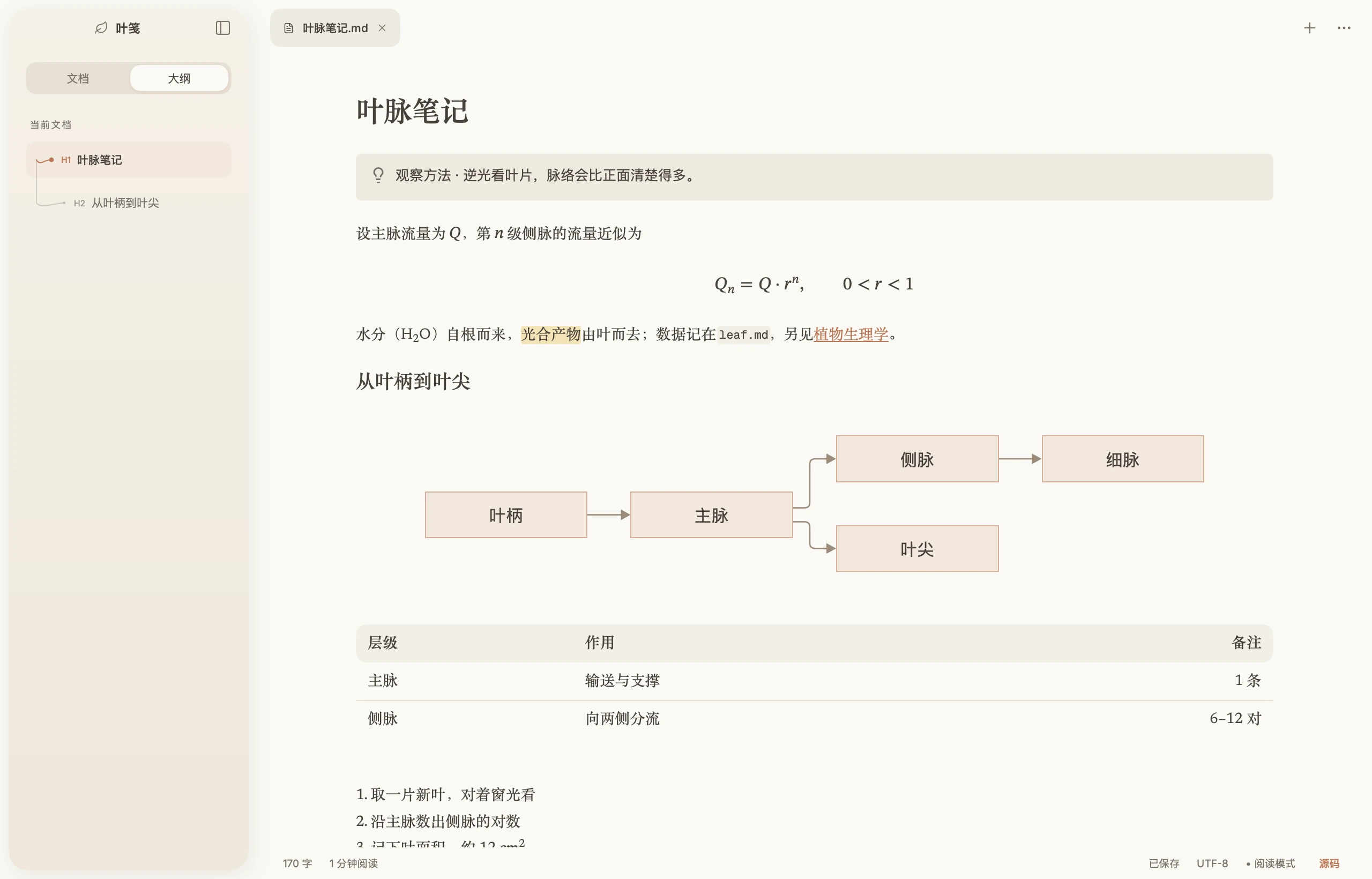This screenshot has width=1372, height=879.
Task: Select the 叶脉笔记.md file tab
Action: pyautogui.click(x=335, y=28)
